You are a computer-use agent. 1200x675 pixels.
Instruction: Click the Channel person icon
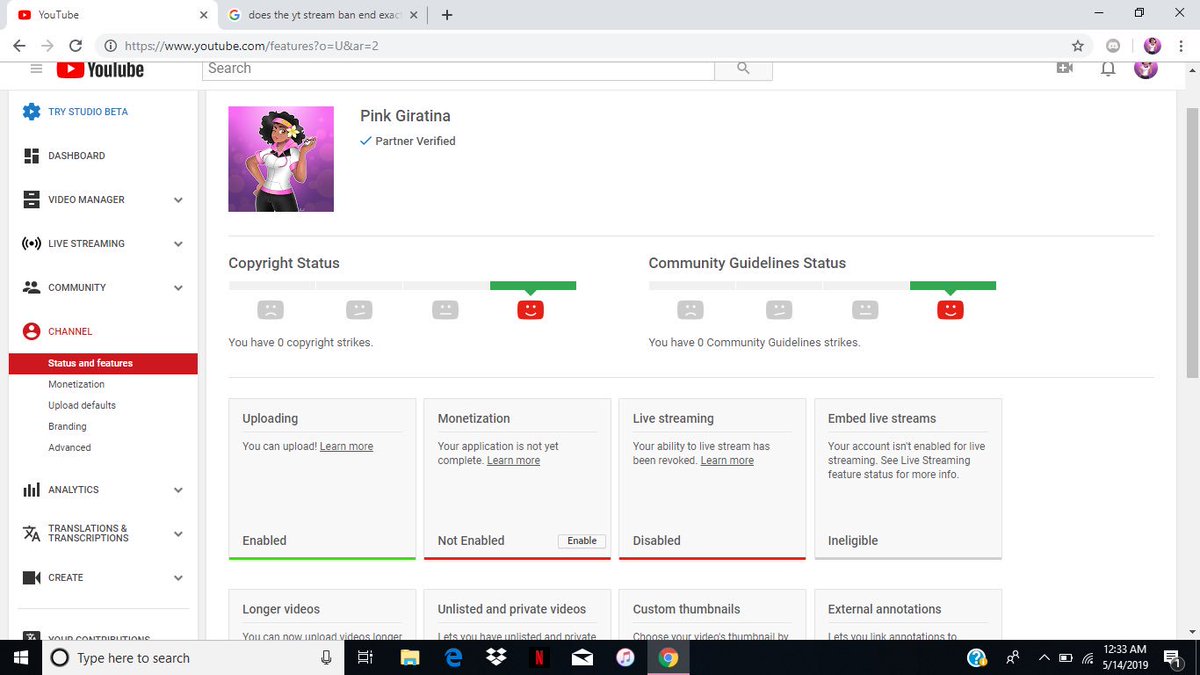(31, 332)
